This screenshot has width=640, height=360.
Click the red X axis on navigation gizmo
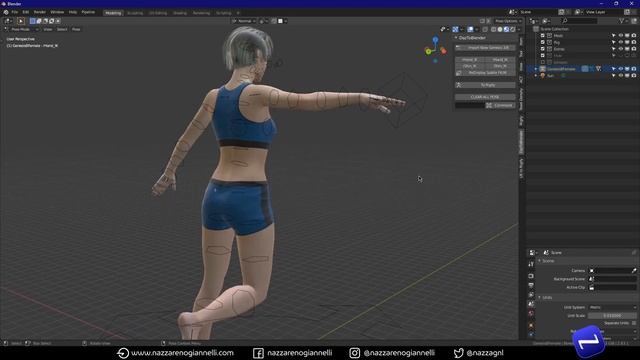[x=444, y=51]
